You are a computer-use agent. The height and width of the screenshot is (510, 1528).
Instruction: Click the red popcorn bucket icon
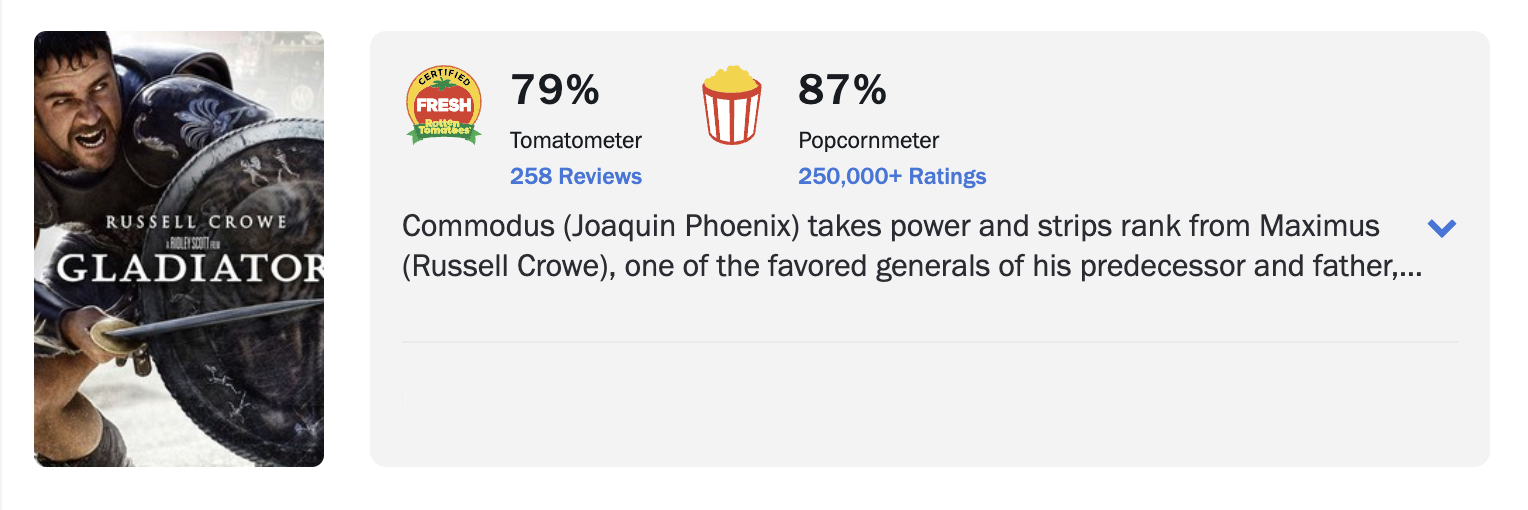pyautogui.click(x=731, y=105)
